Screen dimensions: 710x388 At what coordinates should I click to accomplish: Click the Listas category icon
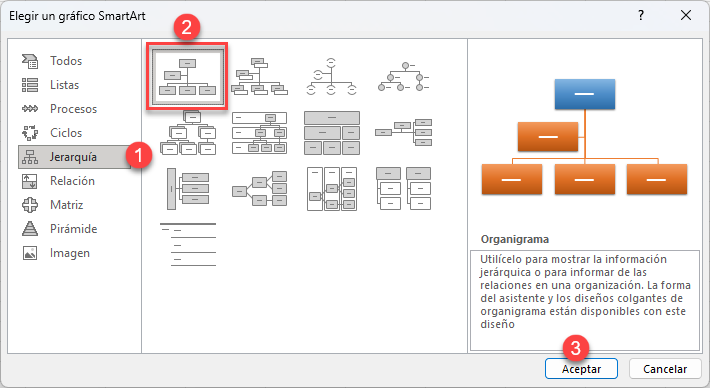30,85
